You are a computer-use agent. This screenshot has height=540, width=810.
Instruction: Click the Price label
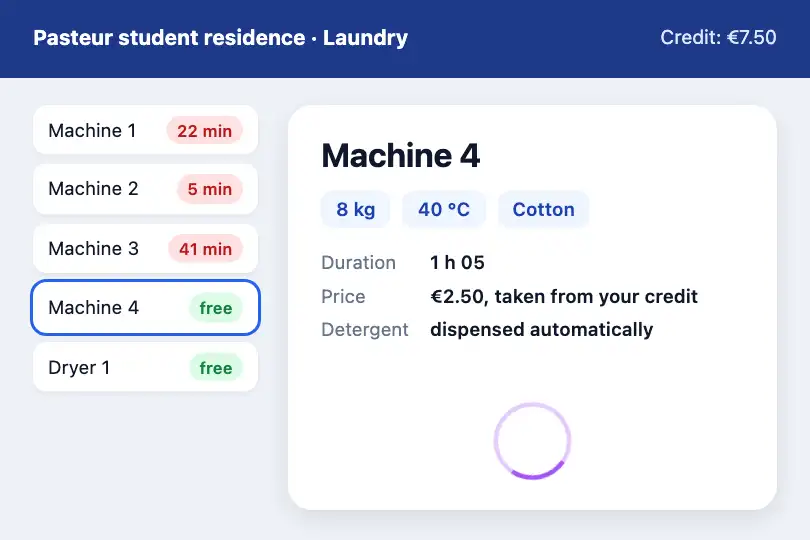pyautogui.click(x=343, y=297)
